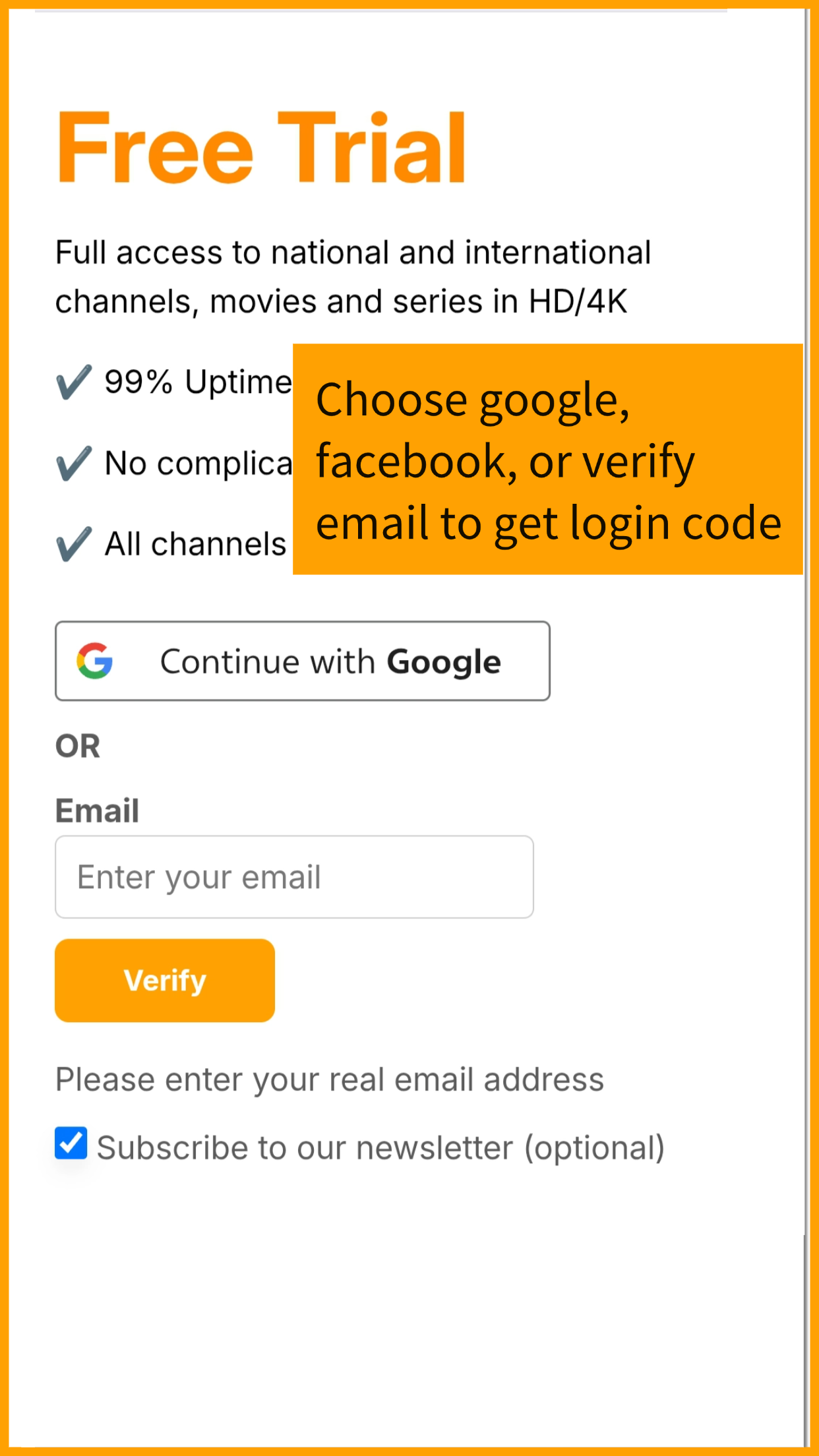
Task: Click the No complica feature text
Action: tap(198, 464)
